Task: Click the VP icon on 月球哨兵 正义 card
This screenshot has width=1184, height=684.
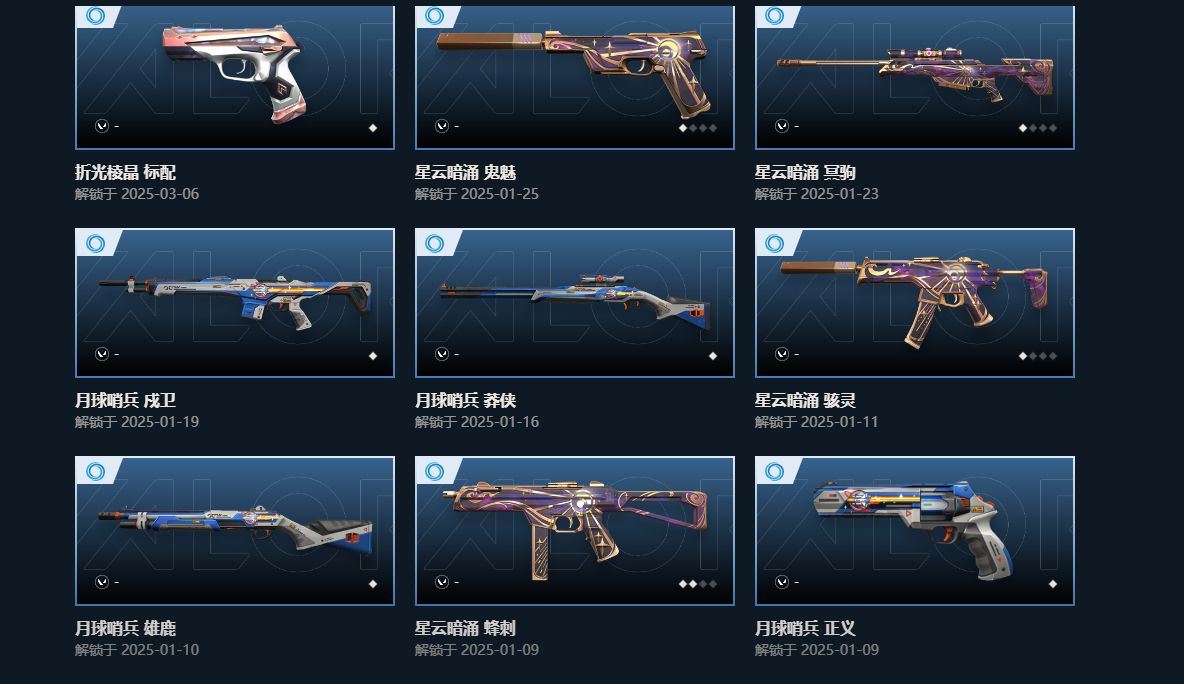Action: click(782, 582)
